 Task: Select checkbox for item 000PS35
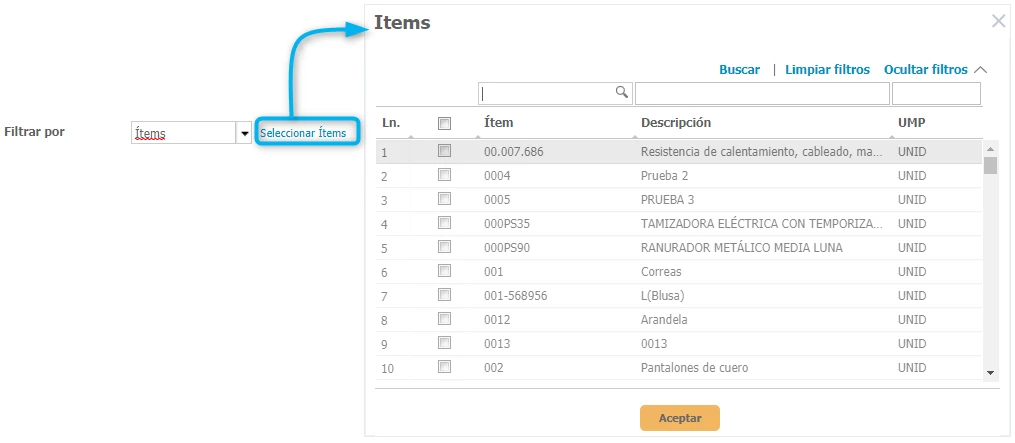pyautogui.click(x=445, y=223)
